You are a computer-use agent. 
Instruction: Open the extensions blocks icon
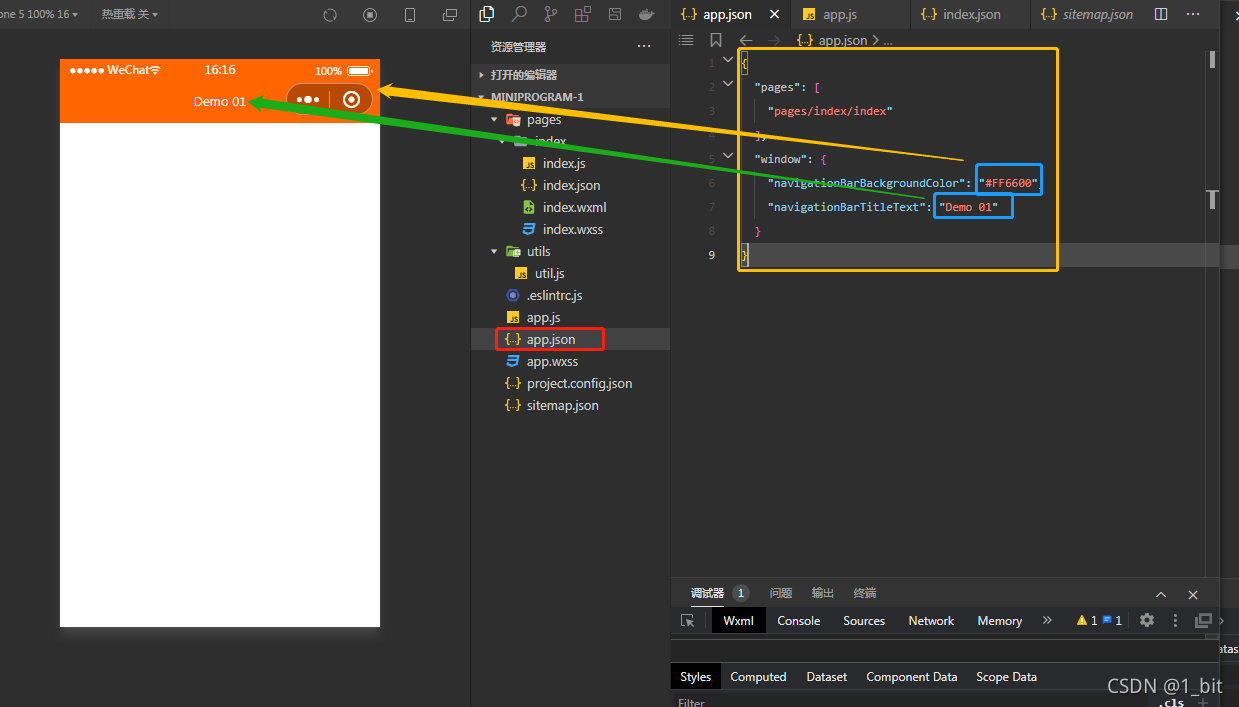click(583, 14)
